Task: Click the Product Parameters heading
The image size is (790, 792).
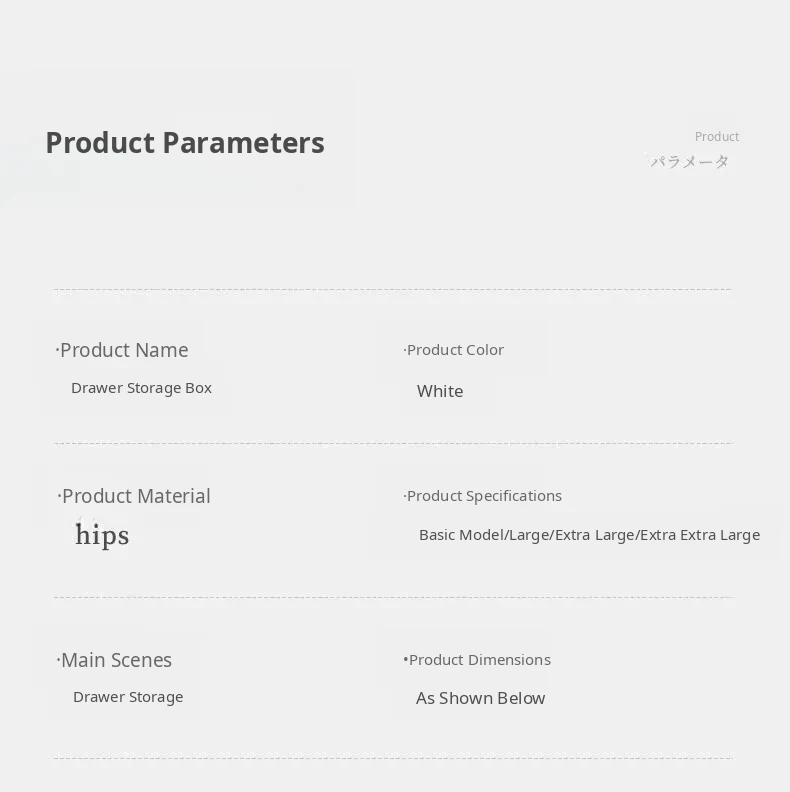Action: [185, 143]
